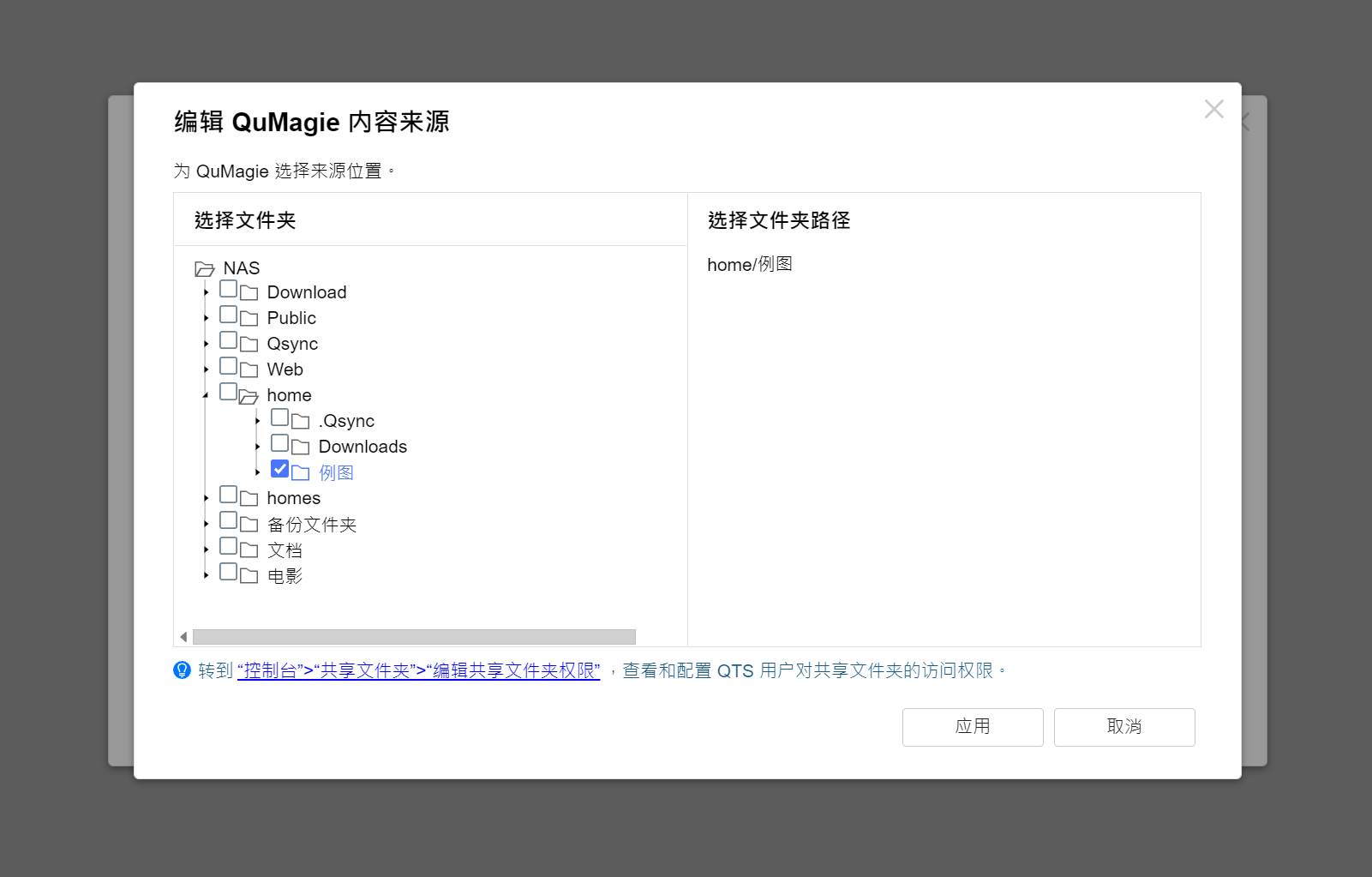Screen dimensions: 1372x877
Task: Expand the Web folder tree node
Action: click(x=206, y=369)
